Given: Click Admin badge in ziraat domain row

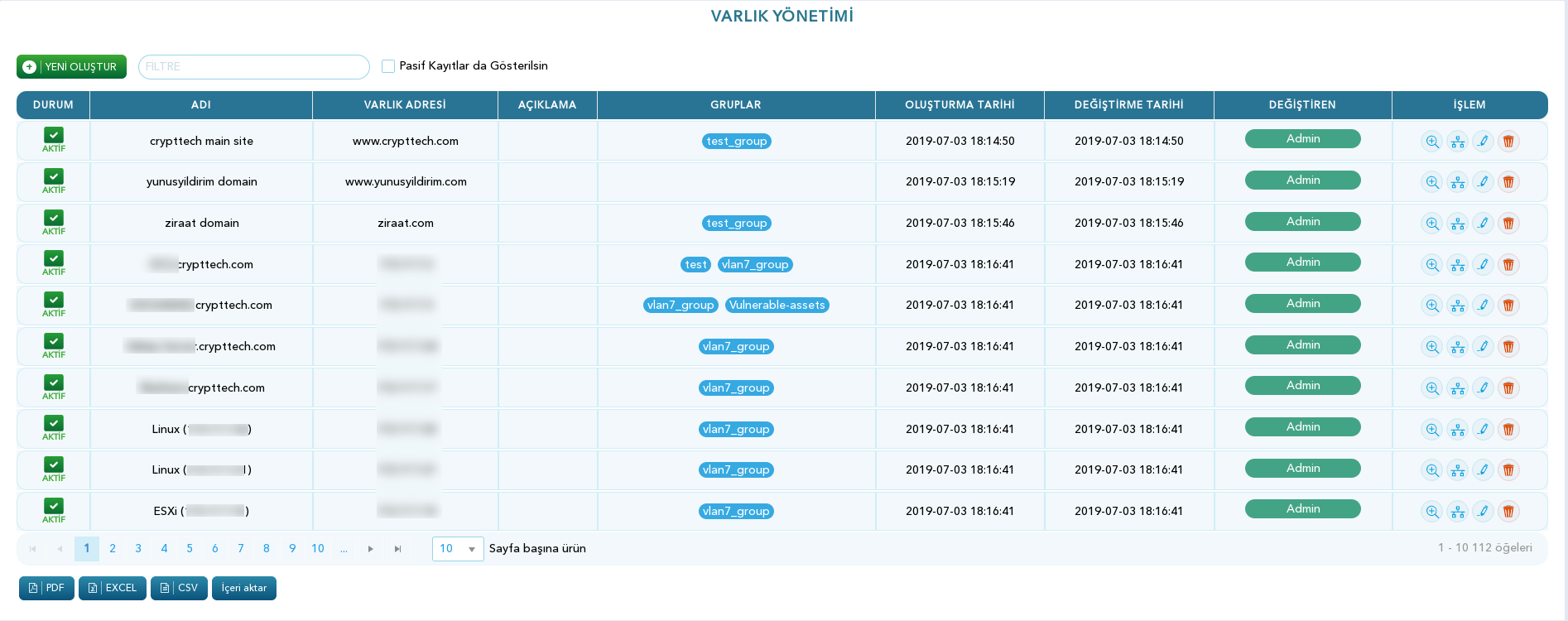Looking at the screenshot, I should click(1303, 222).
